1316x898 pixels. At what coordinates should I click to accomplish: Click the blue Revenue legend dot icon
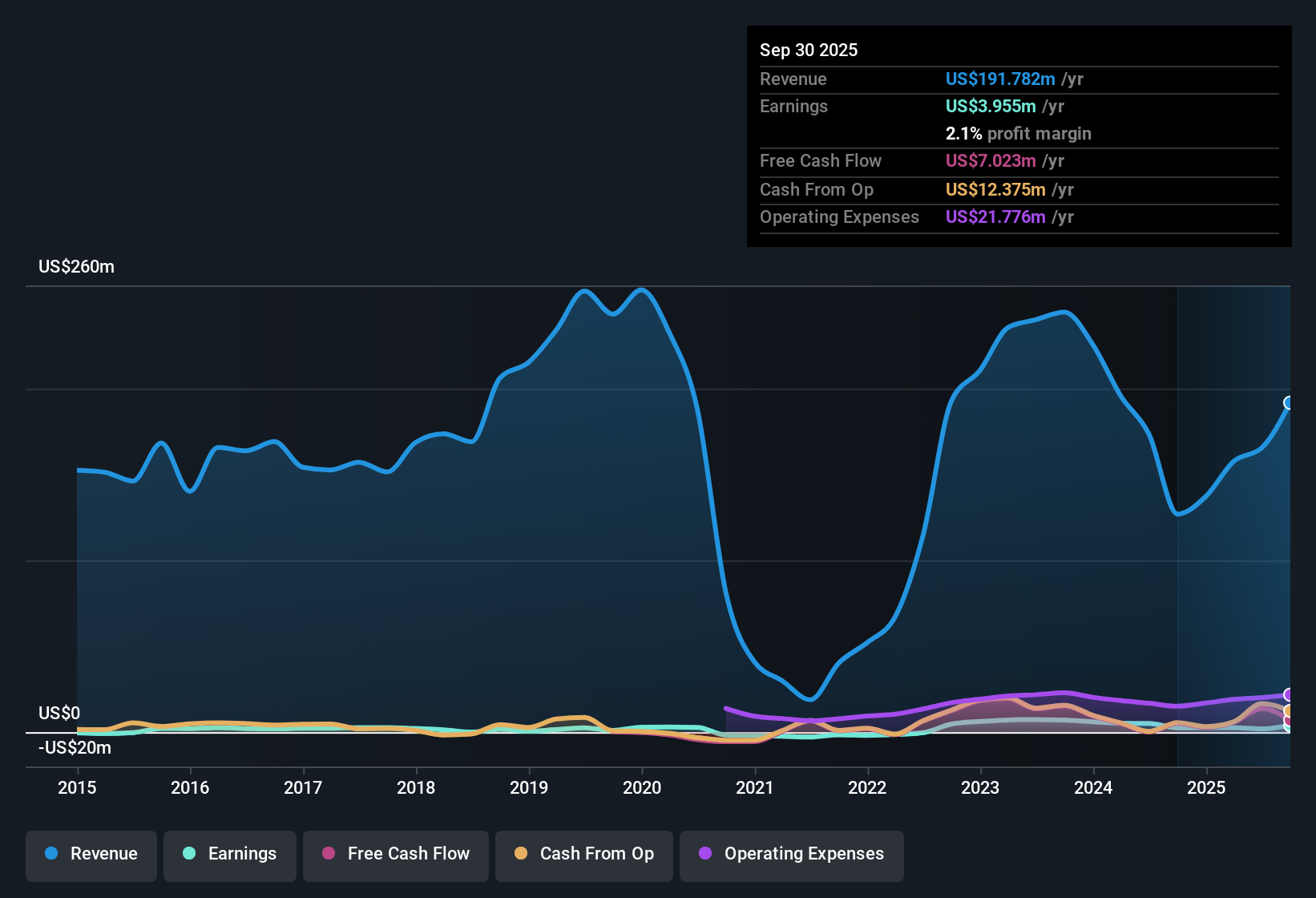click(x=50, y=854)
